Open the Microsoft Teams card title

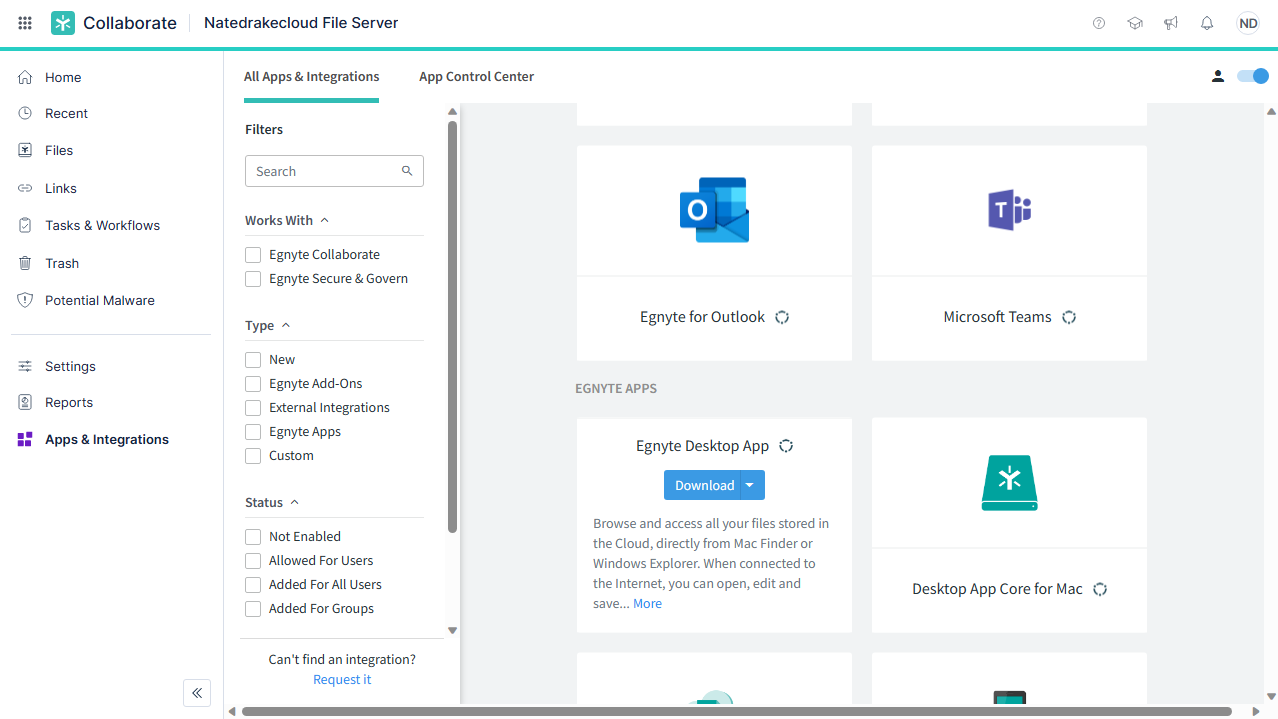997,317
